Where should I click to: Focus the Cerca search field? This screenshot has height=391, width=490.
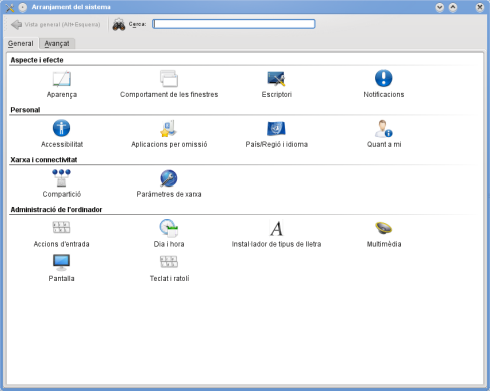(234, 24)
